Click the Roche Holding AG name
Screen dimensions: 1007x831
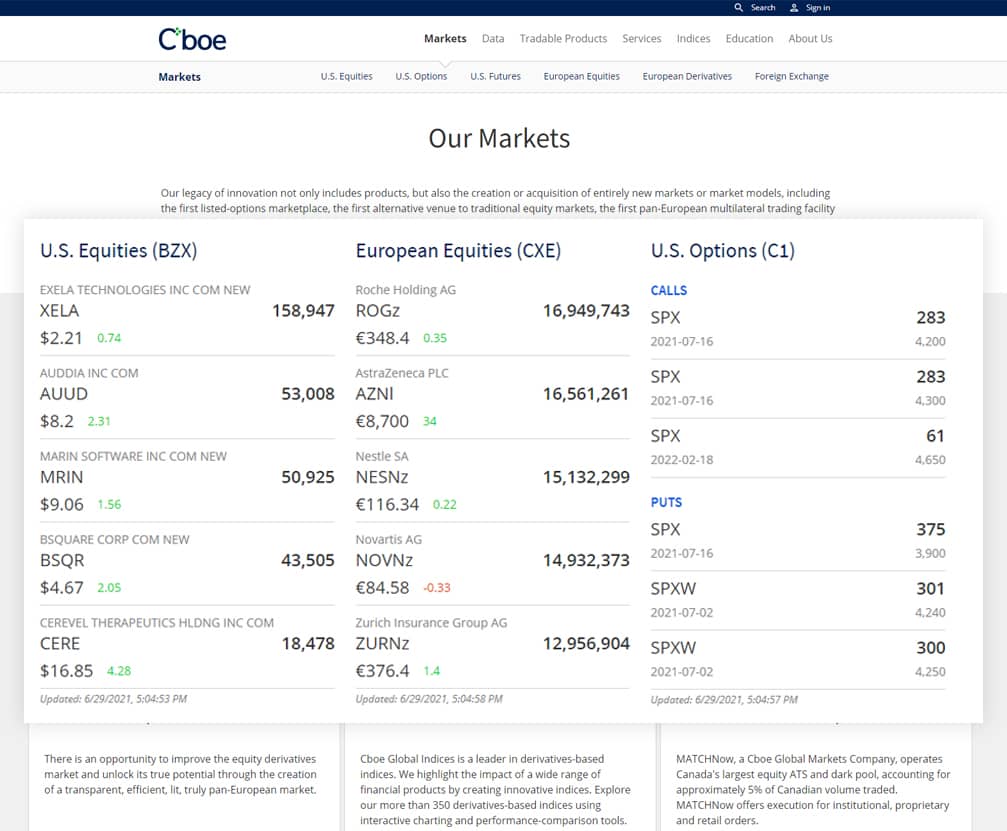point(406,290)
